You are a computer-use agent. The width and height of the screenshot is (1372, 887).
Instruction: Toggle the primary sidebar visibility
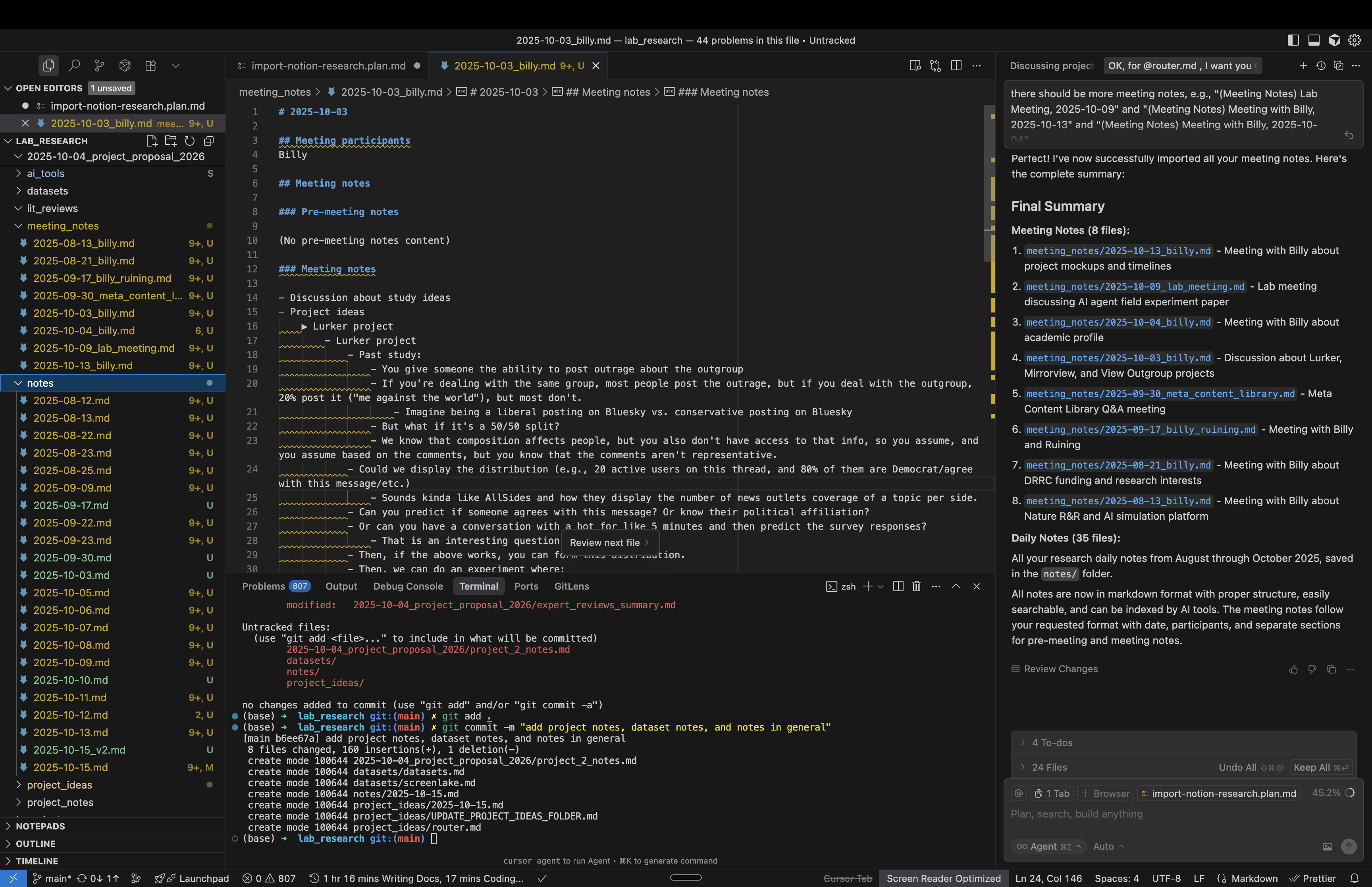pos(1293,40)
